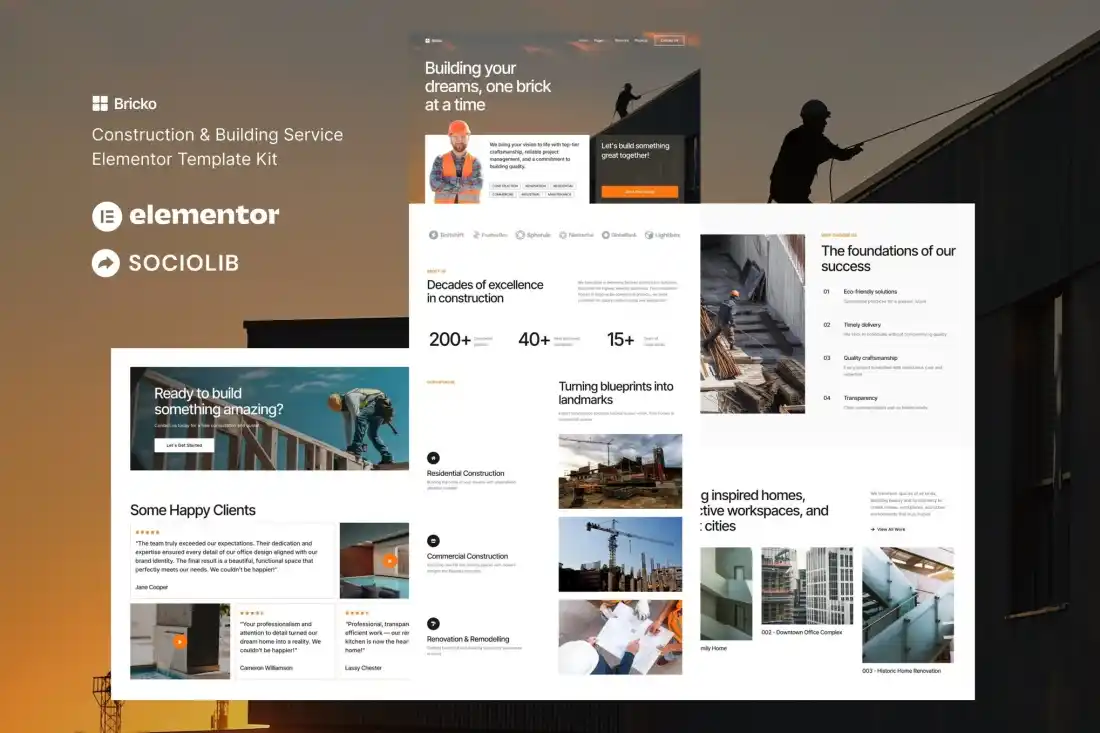
Task: Click the Let's Get Started button
Action: pos(183,445)
